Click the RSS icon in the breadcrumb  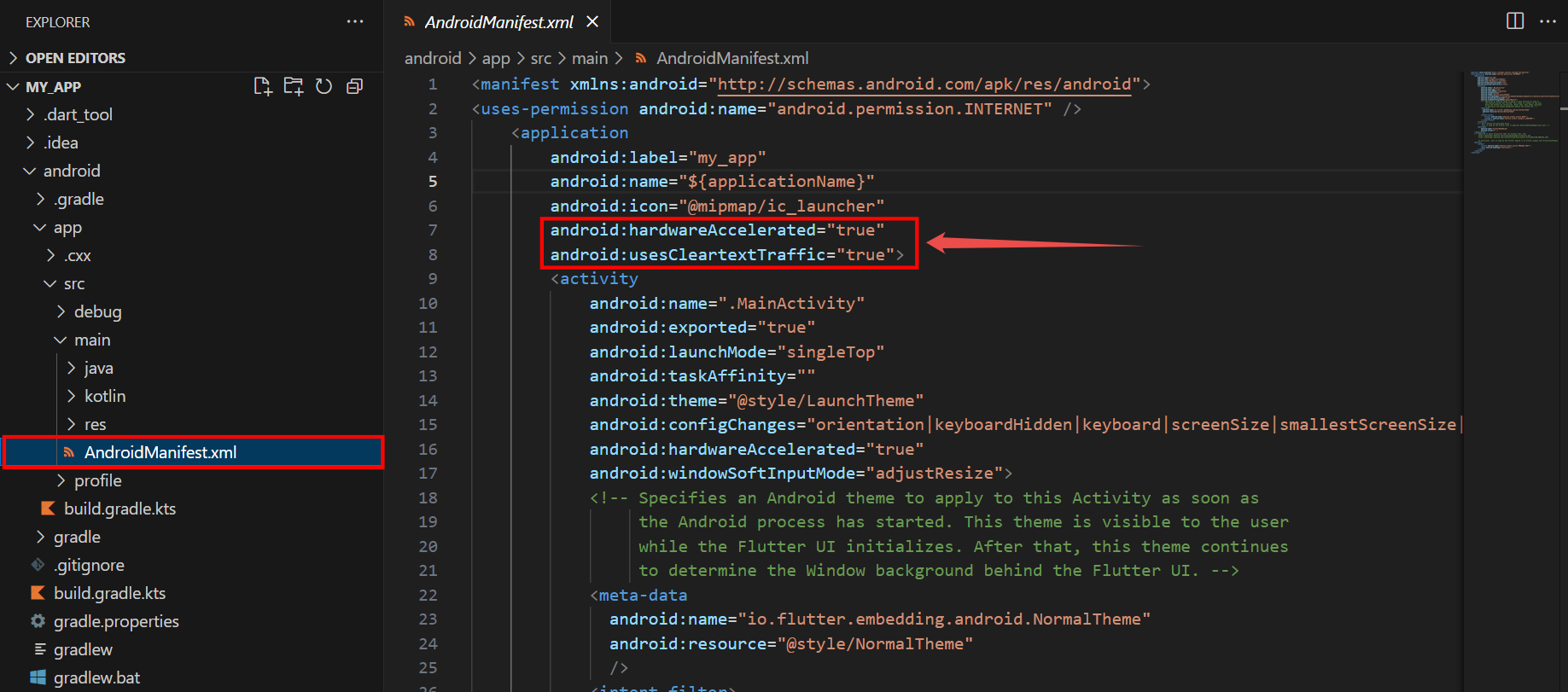click(x=640, y=58)
